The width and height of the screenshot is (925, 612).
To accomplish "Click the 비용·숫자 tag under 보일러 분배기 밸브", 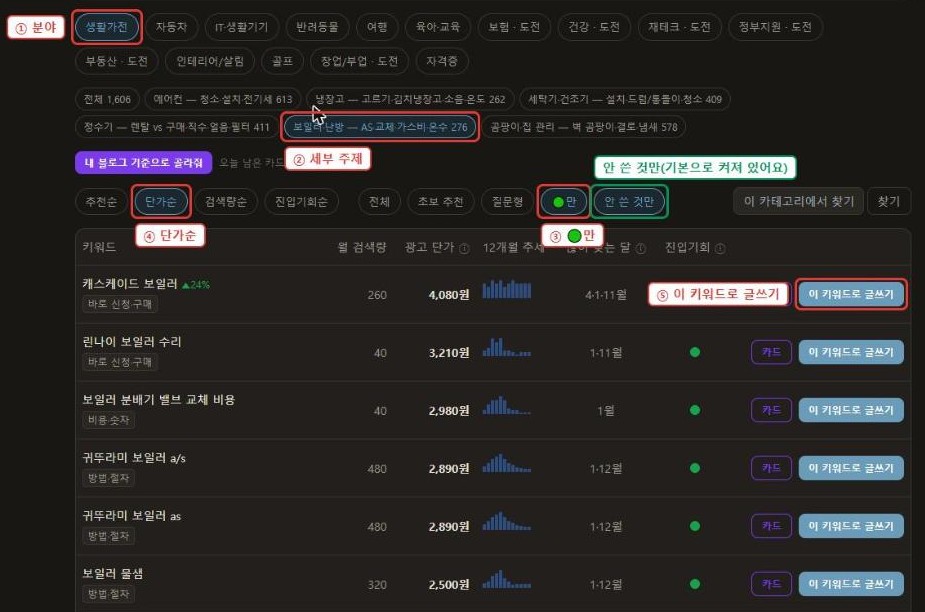I will pos(109,420).
